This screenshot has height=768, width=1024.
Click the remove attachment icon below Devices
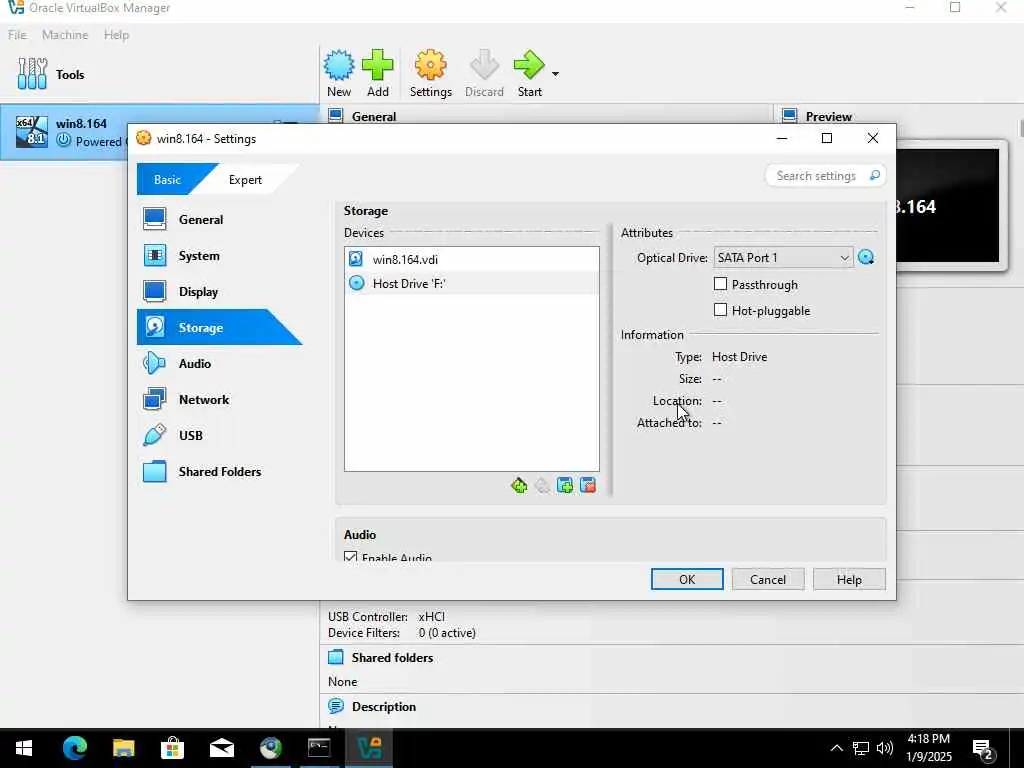coord(588,485)
